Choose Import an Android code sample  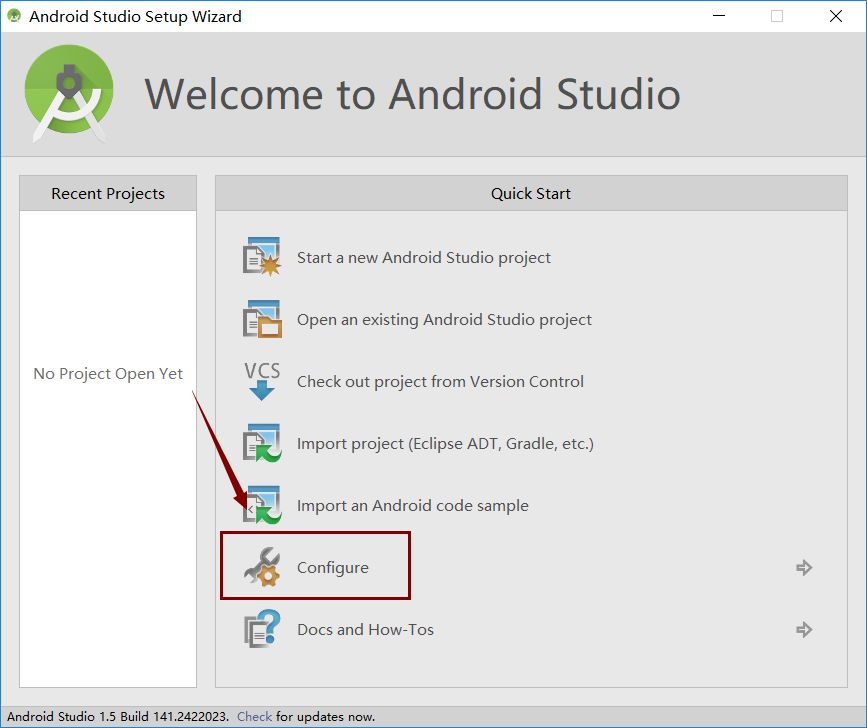point(412,505)
